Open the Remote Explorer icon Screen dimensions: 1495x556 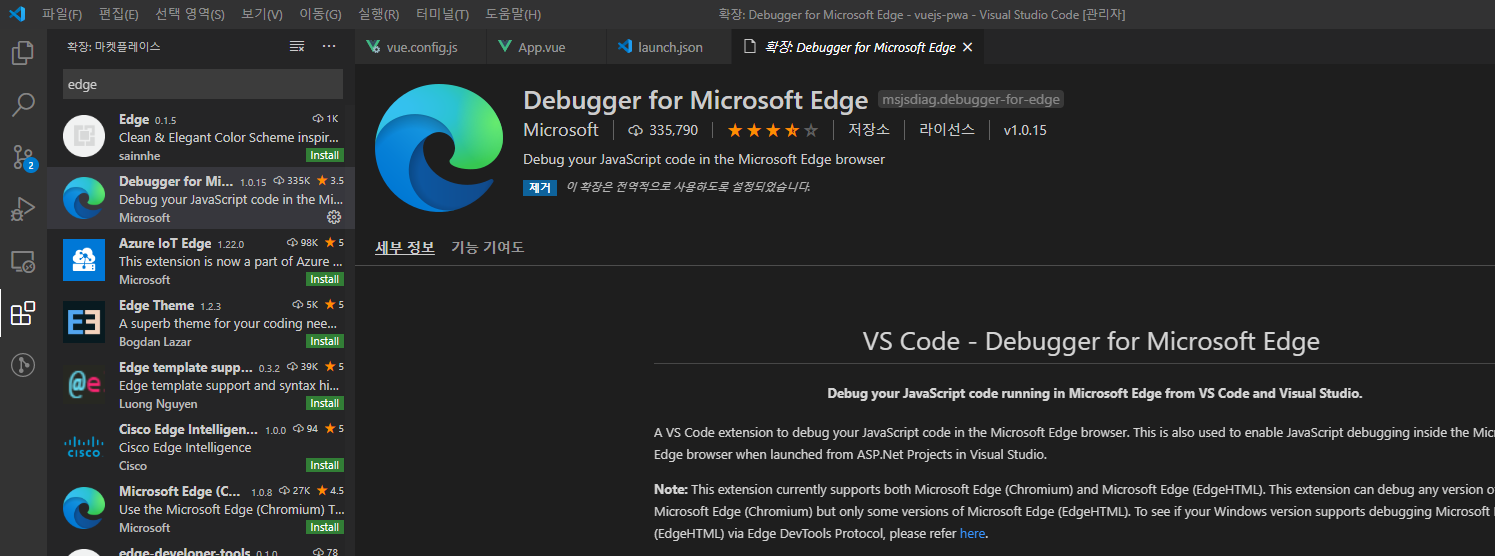click(22, 262)
